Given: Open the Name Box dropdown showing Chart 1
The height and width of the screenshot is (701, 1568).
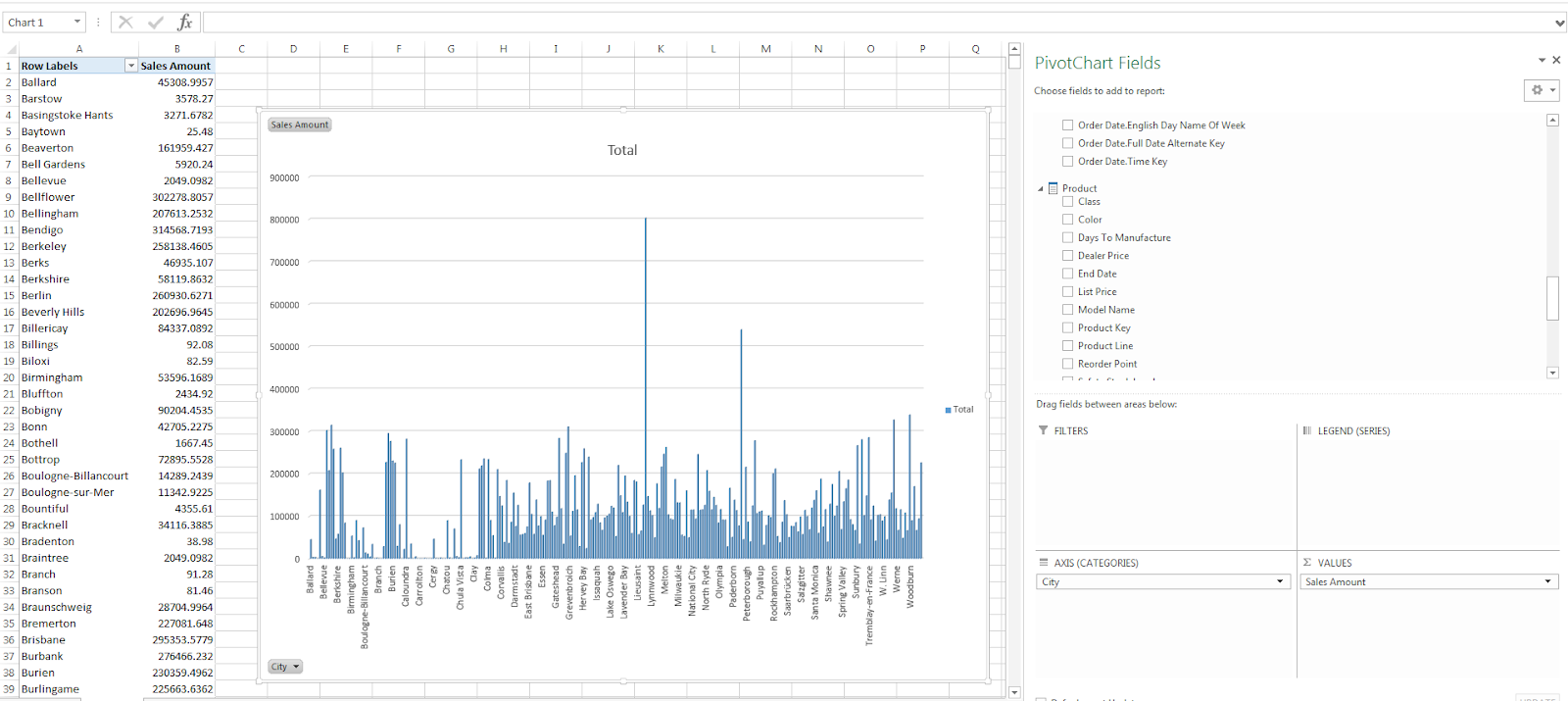Looking at the screenshot, I should pos(77,23).
